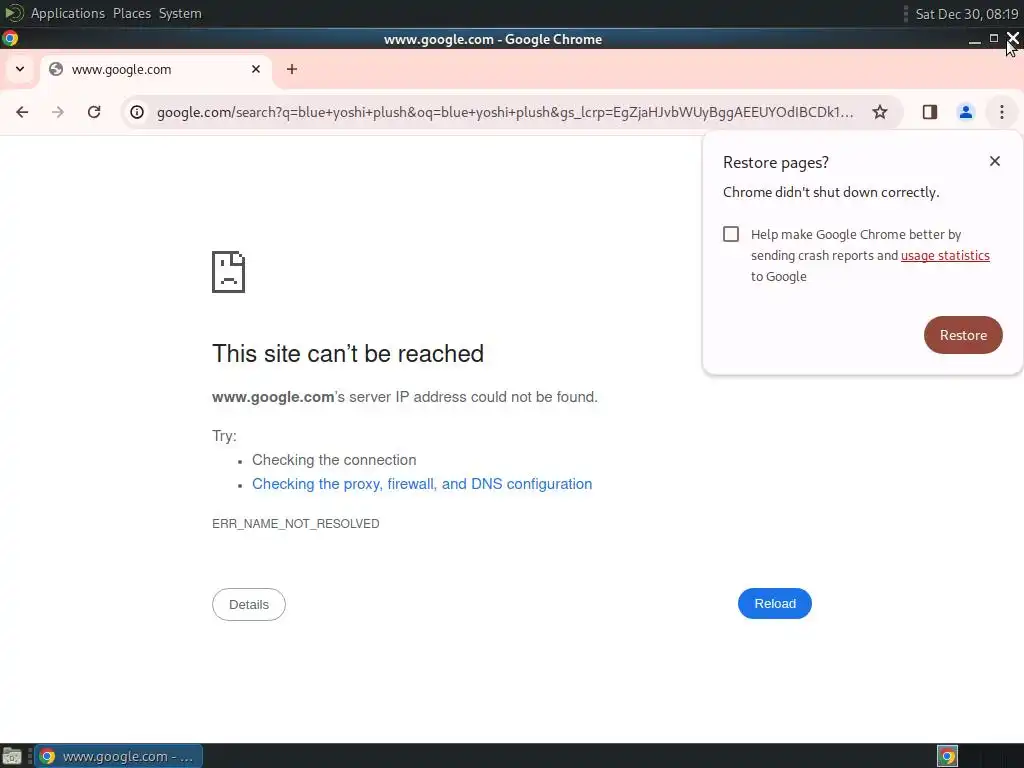The image size is (1024, 768).
Task: Open the usage statistics link
Action: pos(945,255)
